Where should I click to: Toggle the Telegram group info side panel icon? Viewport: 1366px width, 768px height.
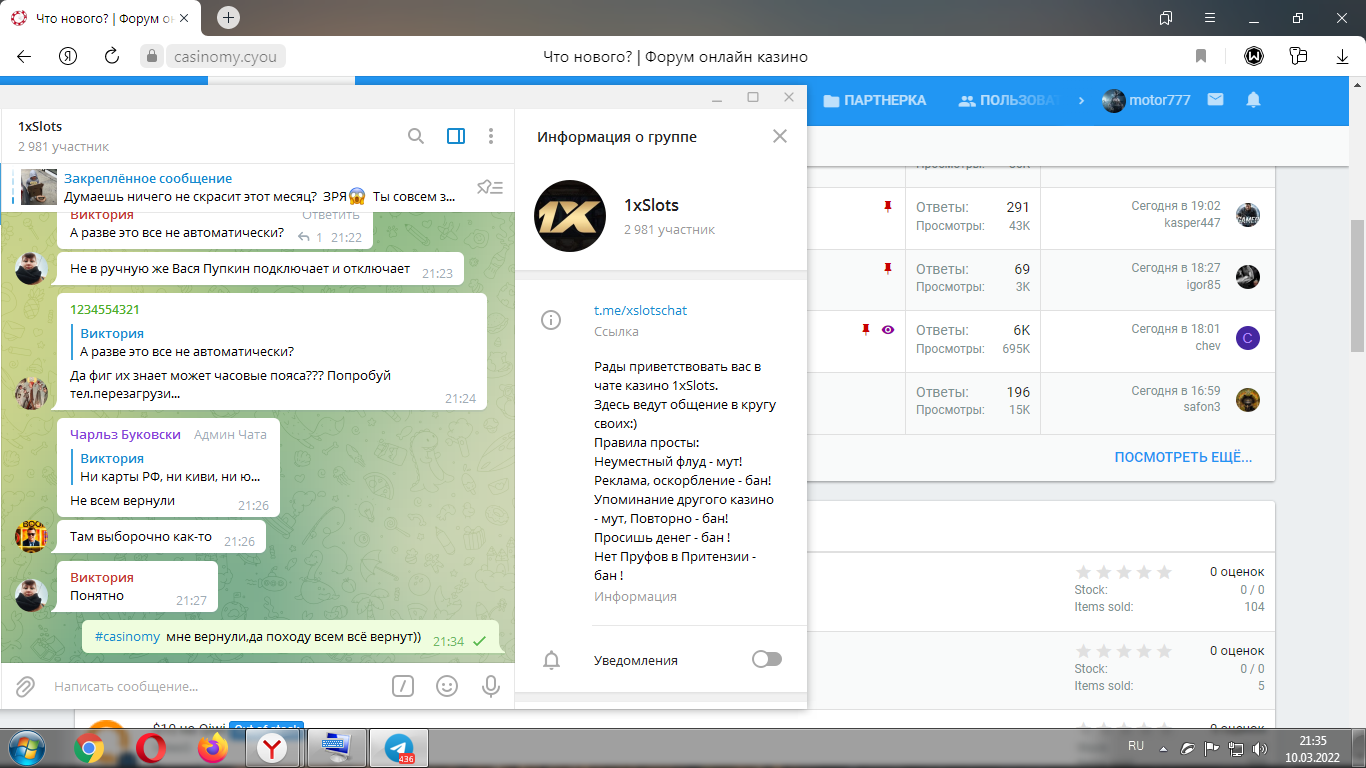456,136
